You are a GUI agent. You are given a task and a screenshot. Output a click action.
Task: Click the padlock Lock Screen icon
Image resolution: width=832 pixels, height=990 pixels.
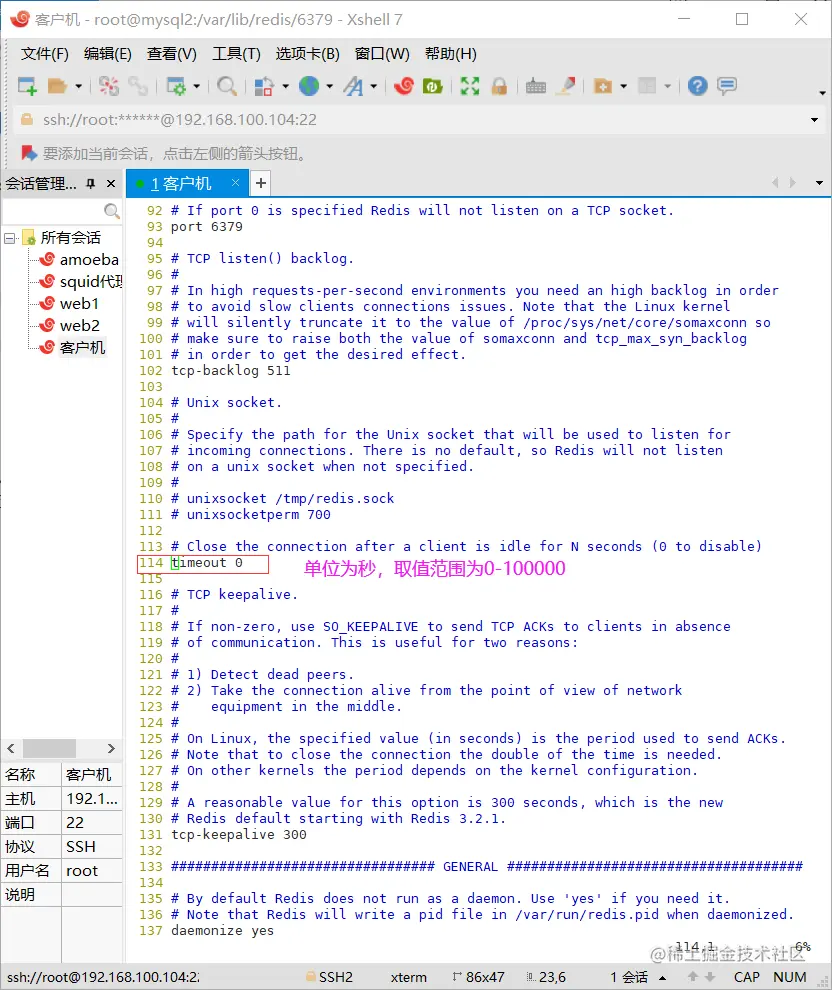pos(499,86)
